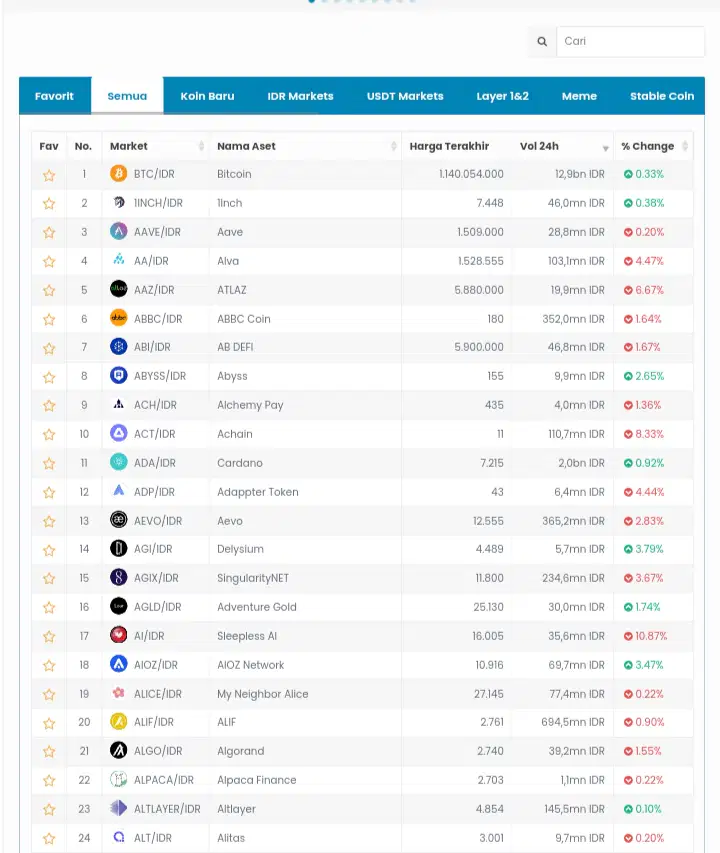Star the ABBC/IDR row
Viewport: 720px width, 853px height.
point(49,319)
